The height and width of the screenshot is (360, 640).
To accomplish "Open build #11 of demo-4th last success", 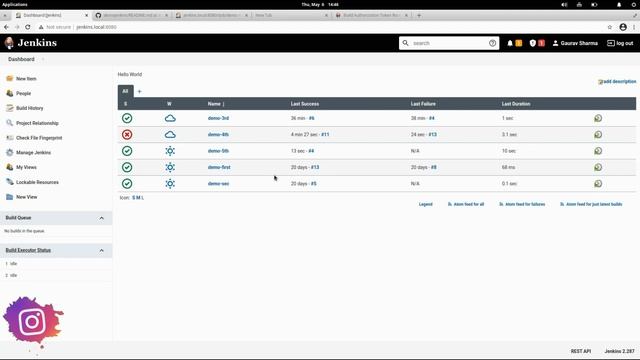I will click(x=325, y=134).
